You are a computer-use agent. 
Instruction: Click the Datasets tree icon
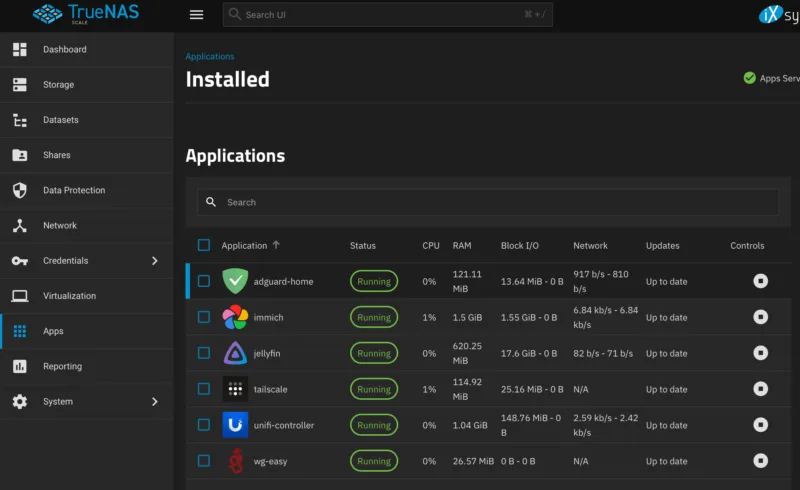[20, 120]
